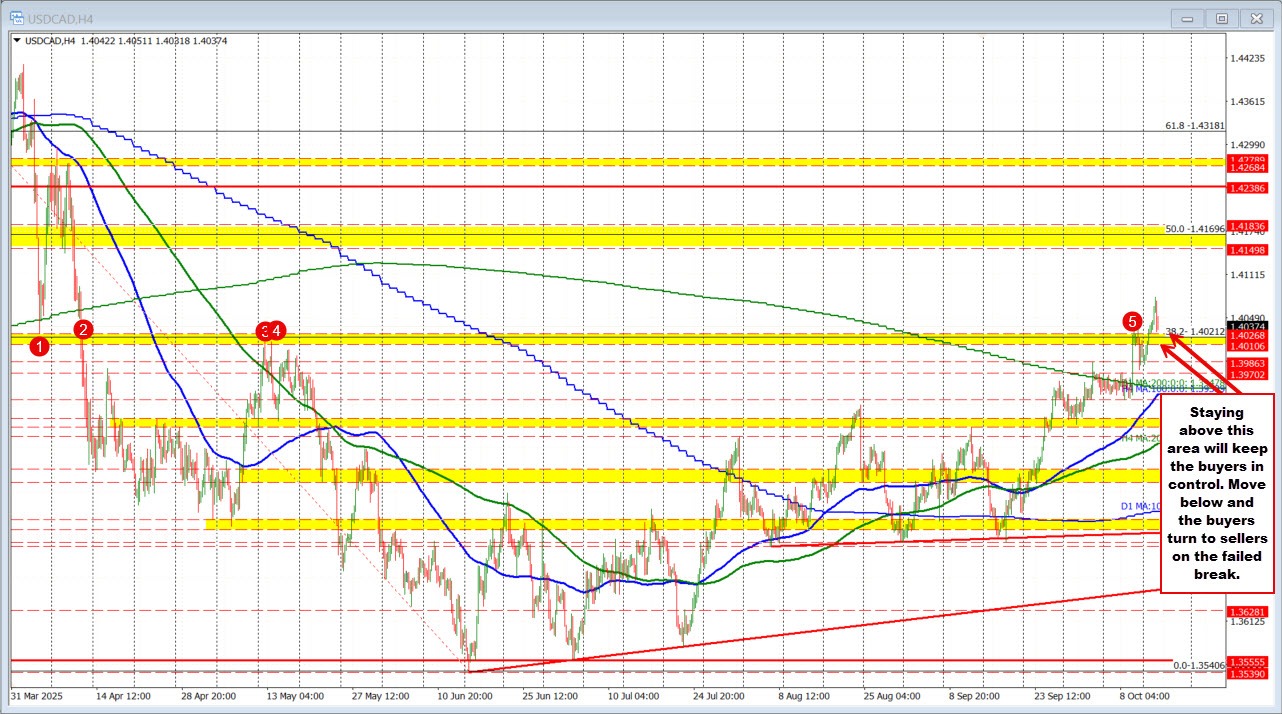
Task: Select the 'Staying above this area' text box
Action: [1216, 492]
